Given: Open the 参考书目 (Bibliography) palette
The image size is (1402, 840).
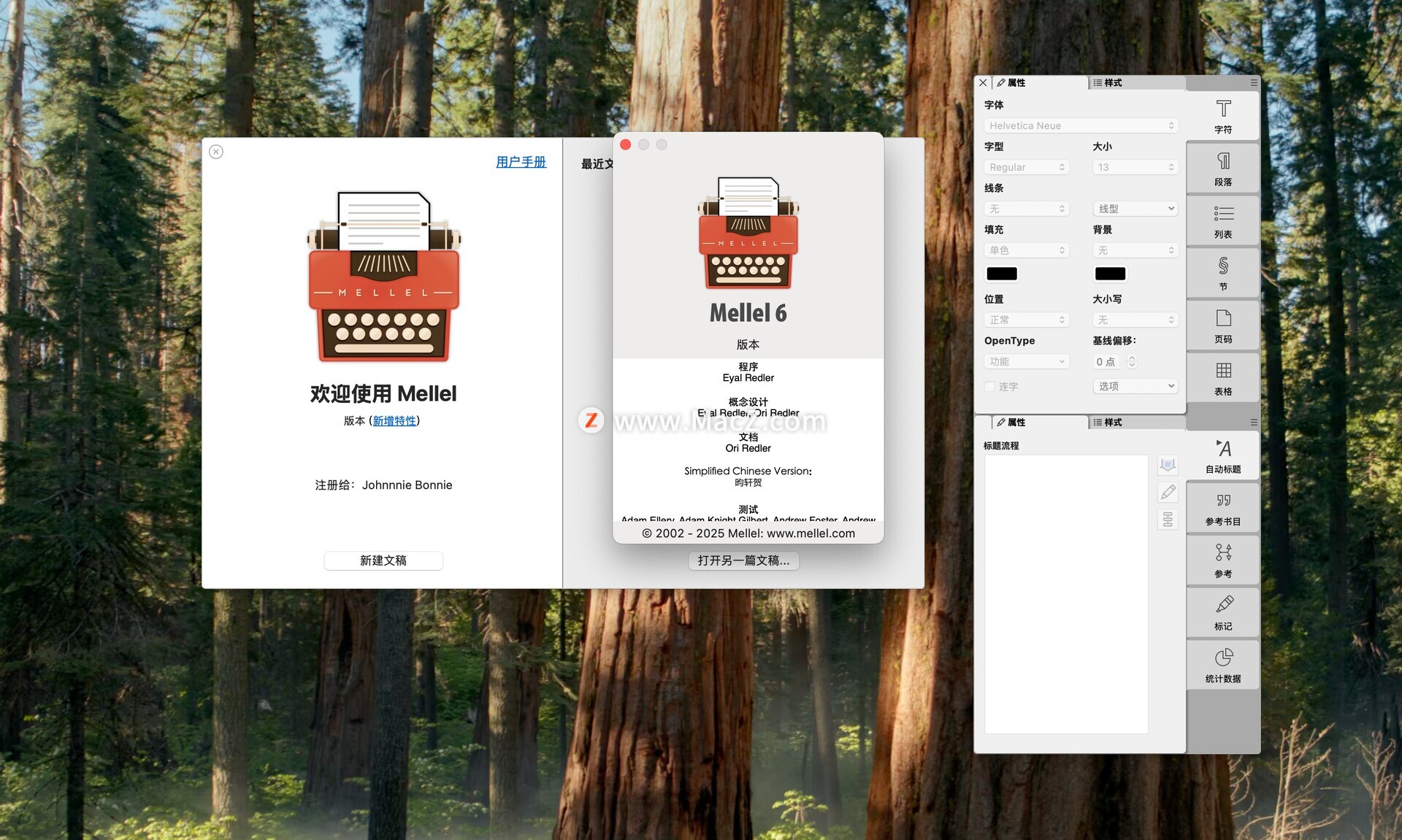Looking at the screenshot, I should pos(1223,509).
